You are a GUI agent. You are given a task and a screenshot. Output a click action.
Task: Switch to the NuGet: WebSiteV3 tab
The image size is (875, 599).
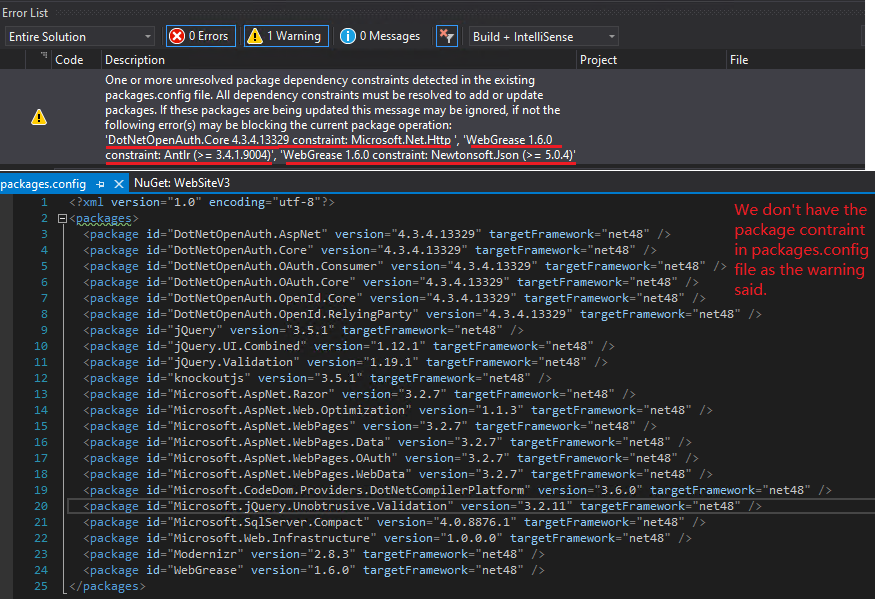pyautogui.click(x=182, y=183)
